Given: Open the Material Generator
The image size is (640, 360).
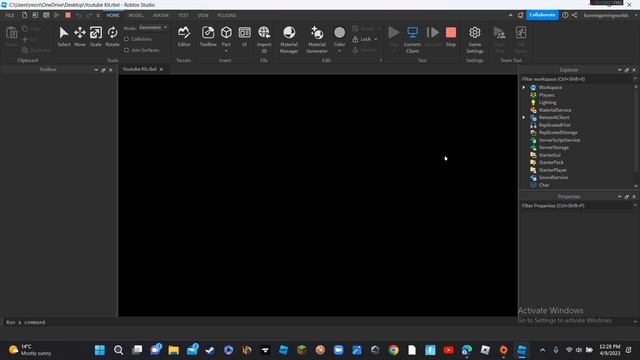Looking at the screenshot, I should [x=317, y=39].
